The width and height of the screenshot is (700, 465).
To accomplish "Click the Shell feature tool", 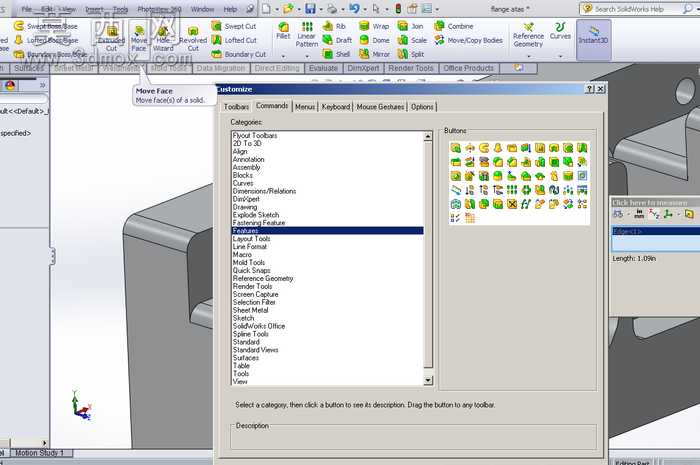I will [x=337, y=54].
